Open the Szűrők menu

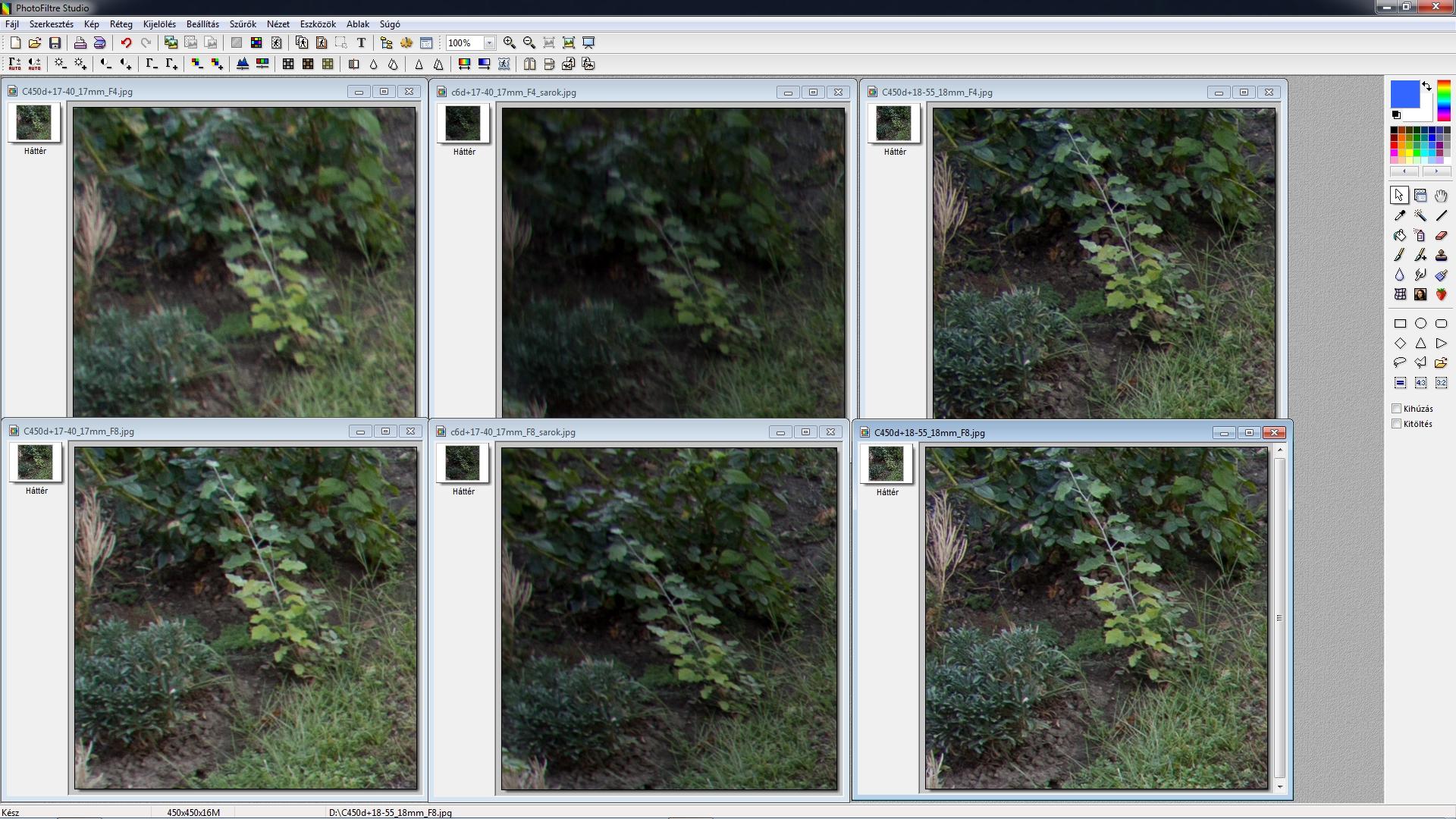pyautogui.click(x=243, y=24)
